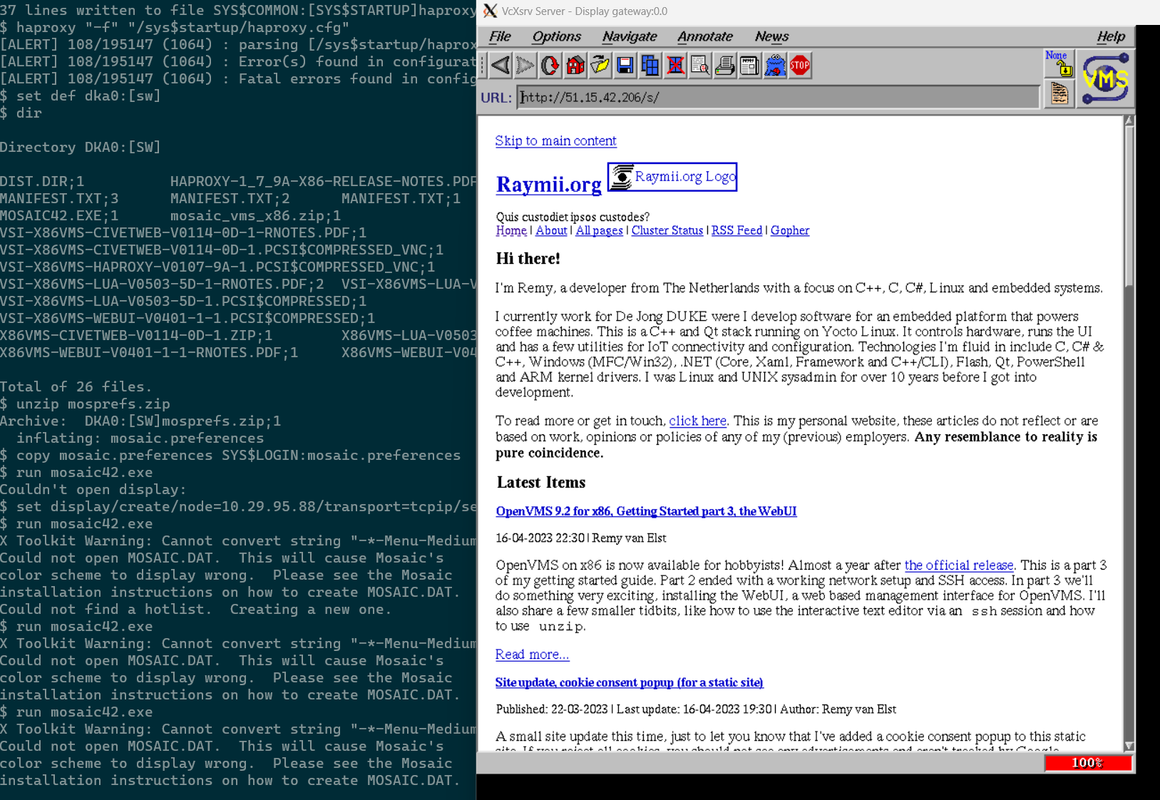Image resolution: width=1160 pixels, height=800 pixels.
Task: Click 'URL:' label in Mosaic window
Action: tap(496, 98)
